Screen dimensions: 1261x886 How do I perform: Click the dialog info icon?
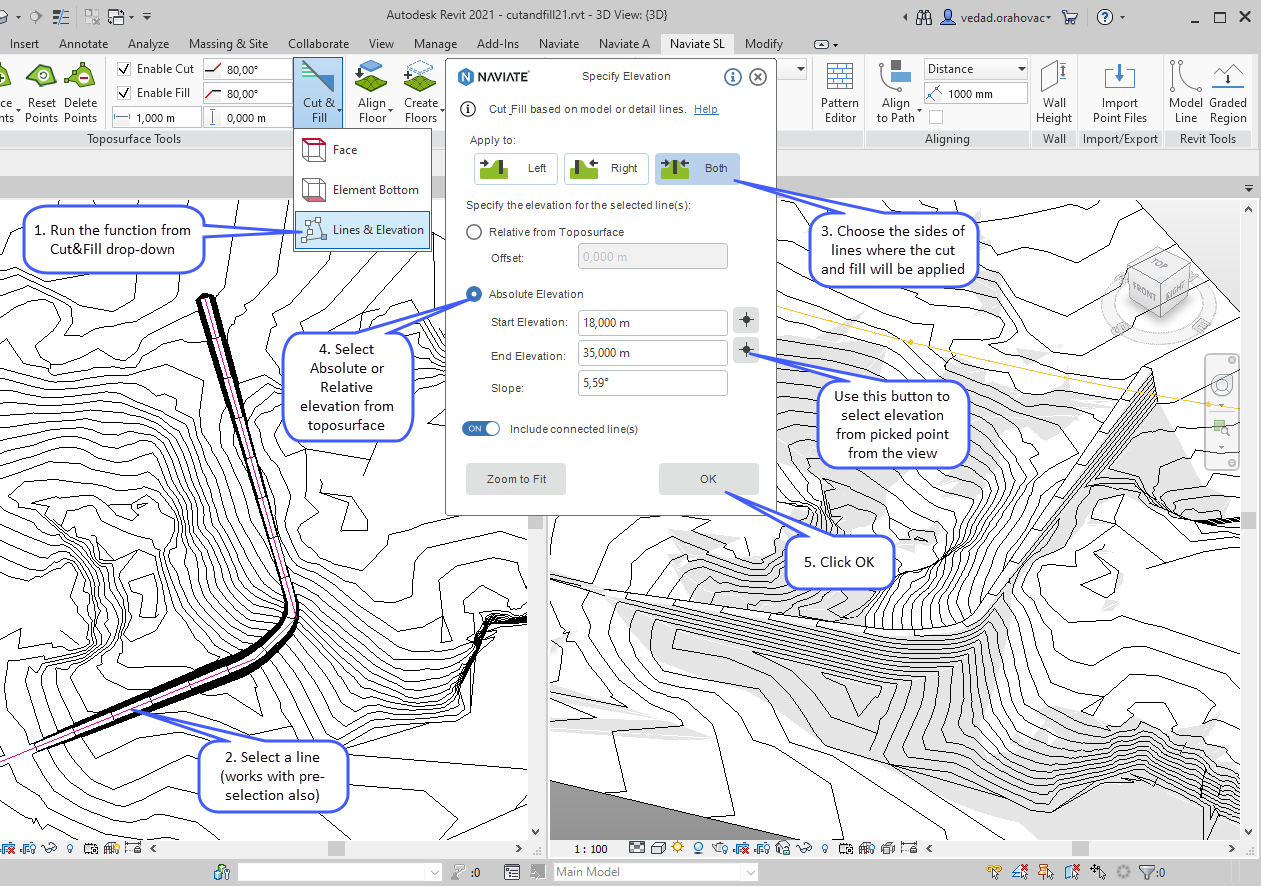point(732,77)
